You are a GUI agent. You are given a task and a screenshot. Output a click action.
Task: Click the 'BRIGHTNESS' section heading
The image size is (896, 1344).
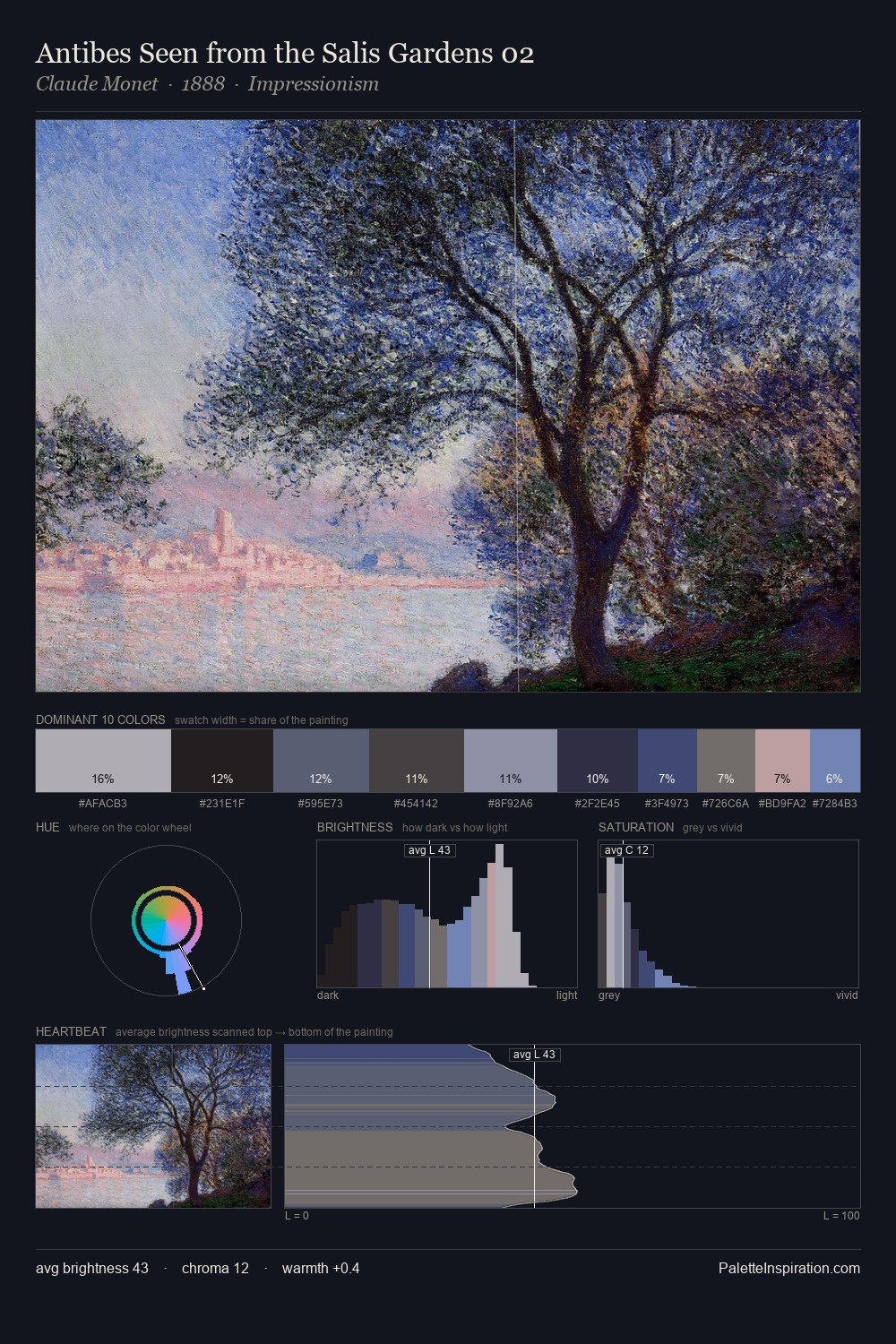[355, 827]
